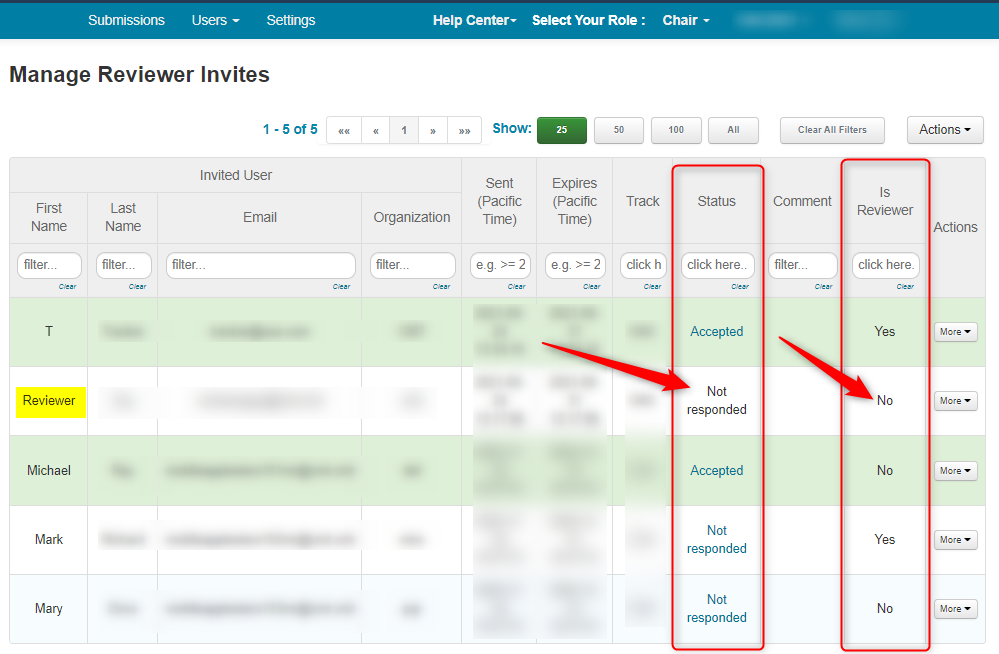Select page 1 in pagination

tap(404, 130)
